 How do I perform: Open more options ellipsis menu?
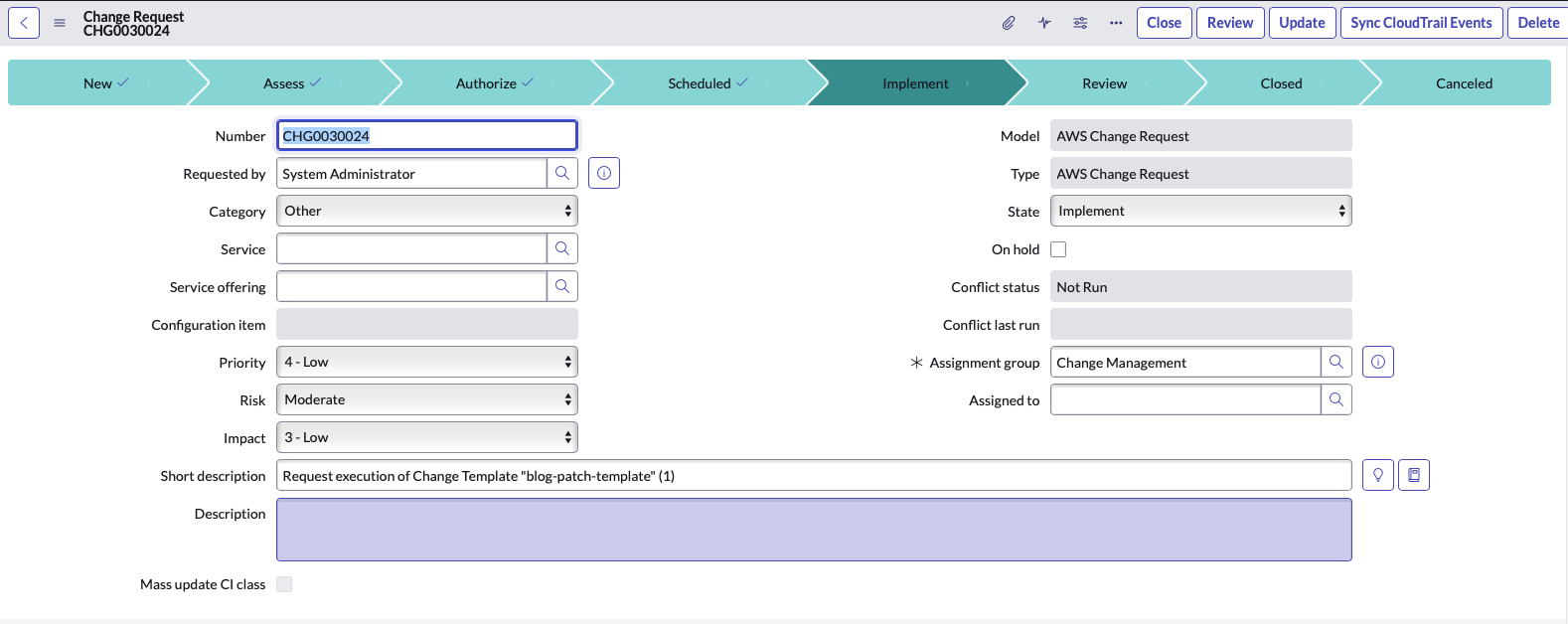point(1116,23)
